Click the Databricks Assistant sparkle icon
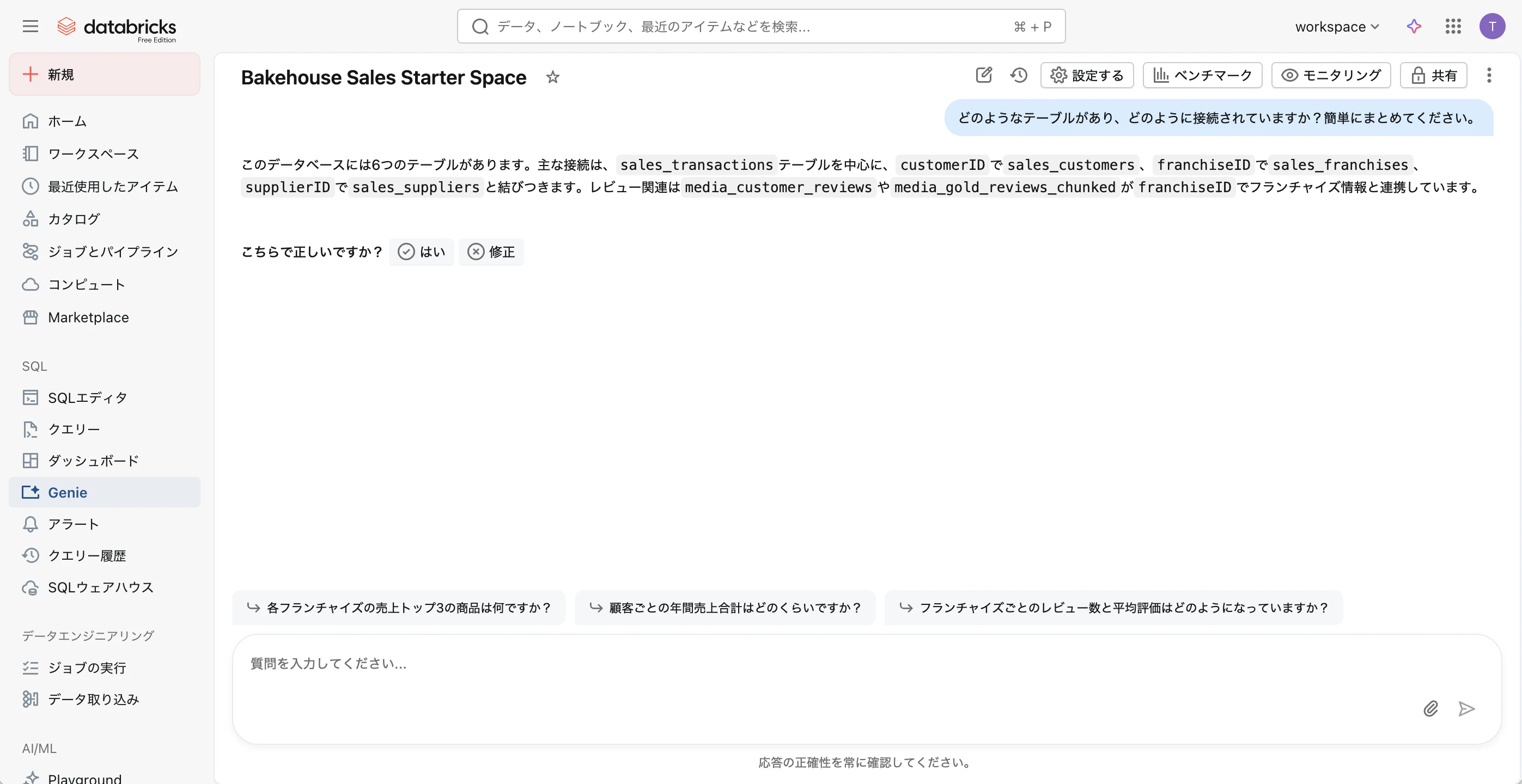 coord(1414,26)
